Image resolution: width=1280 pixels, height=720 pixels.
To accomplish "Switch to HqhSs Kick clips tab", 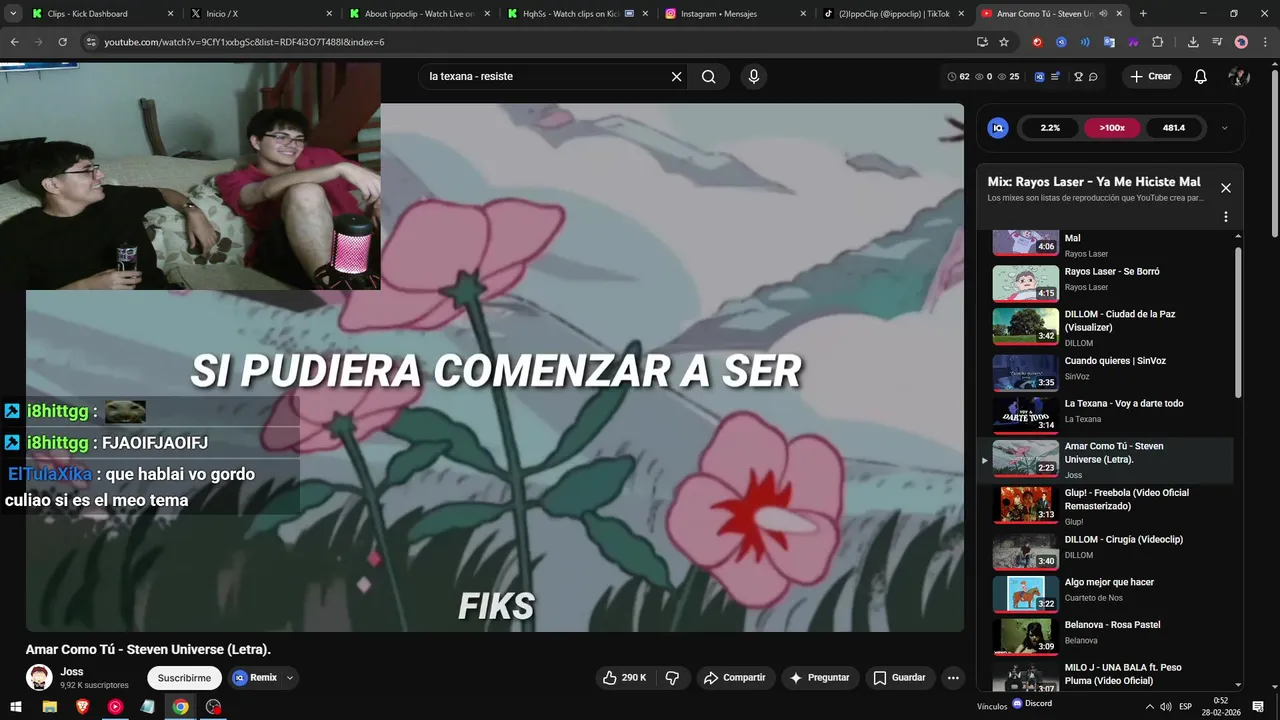I will click(578, 14).
